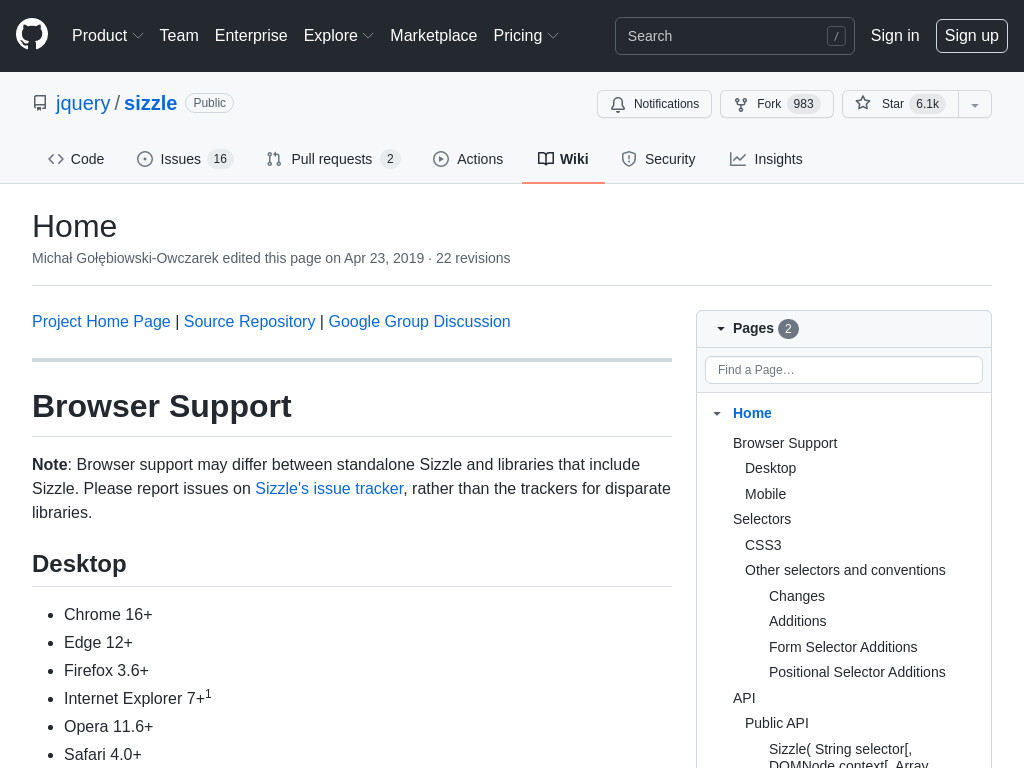This screenshot has height=768, width=1024.
Task: Click the Notifications bell icon
Action: click(x=618, y=104)
